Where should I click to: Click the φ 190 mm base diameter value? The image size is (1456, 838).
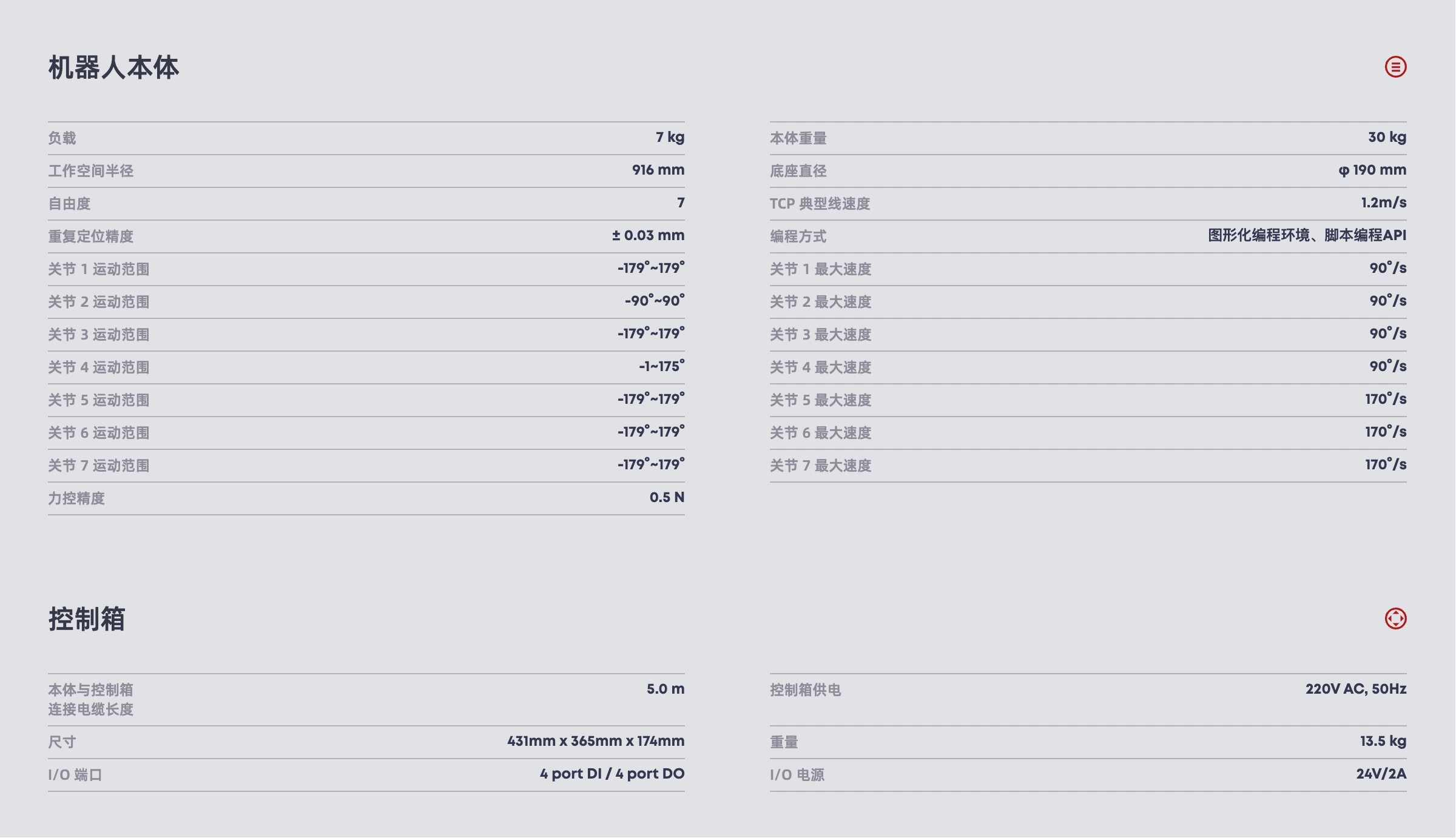tap(1372, 170)
